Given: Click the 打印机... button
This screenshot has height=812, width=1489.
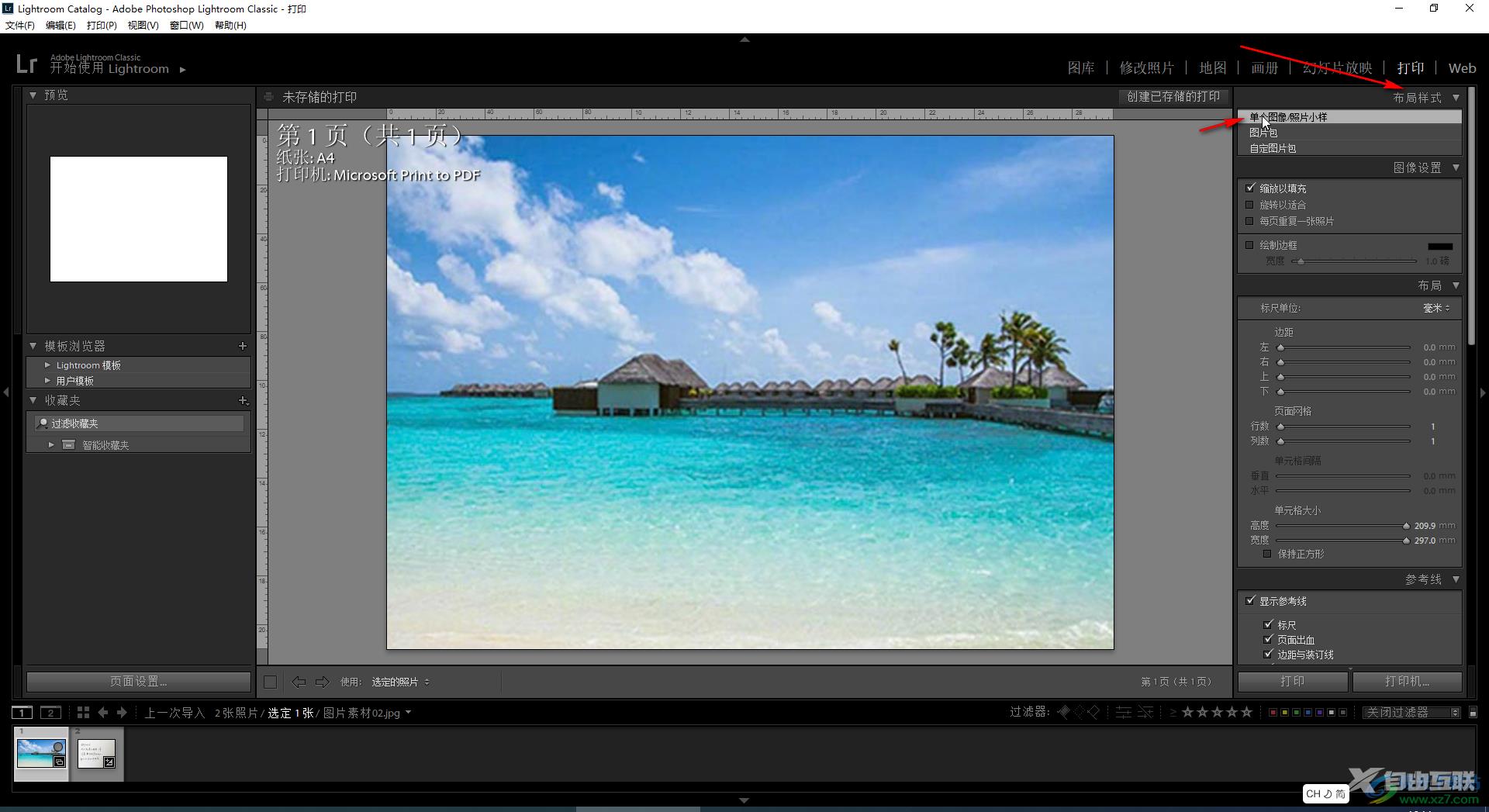Looking at the screenshot, I should tap(1408, 682).
